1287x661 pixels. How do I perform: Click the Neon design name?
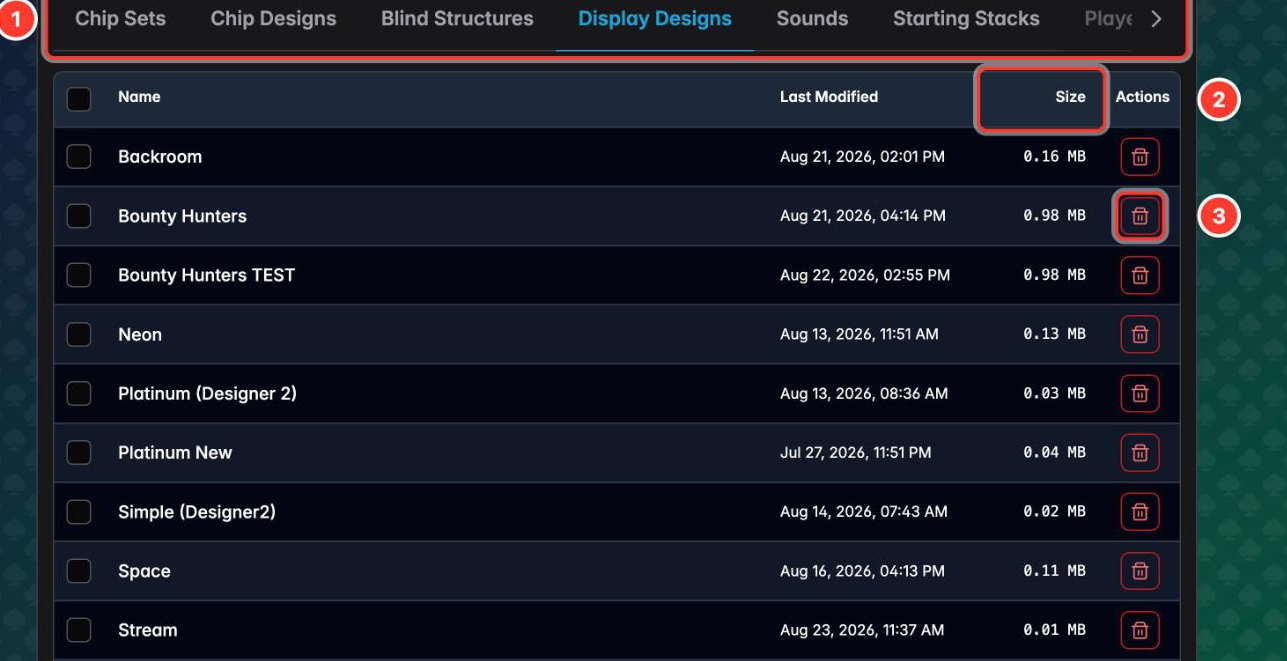click(140, 334)
